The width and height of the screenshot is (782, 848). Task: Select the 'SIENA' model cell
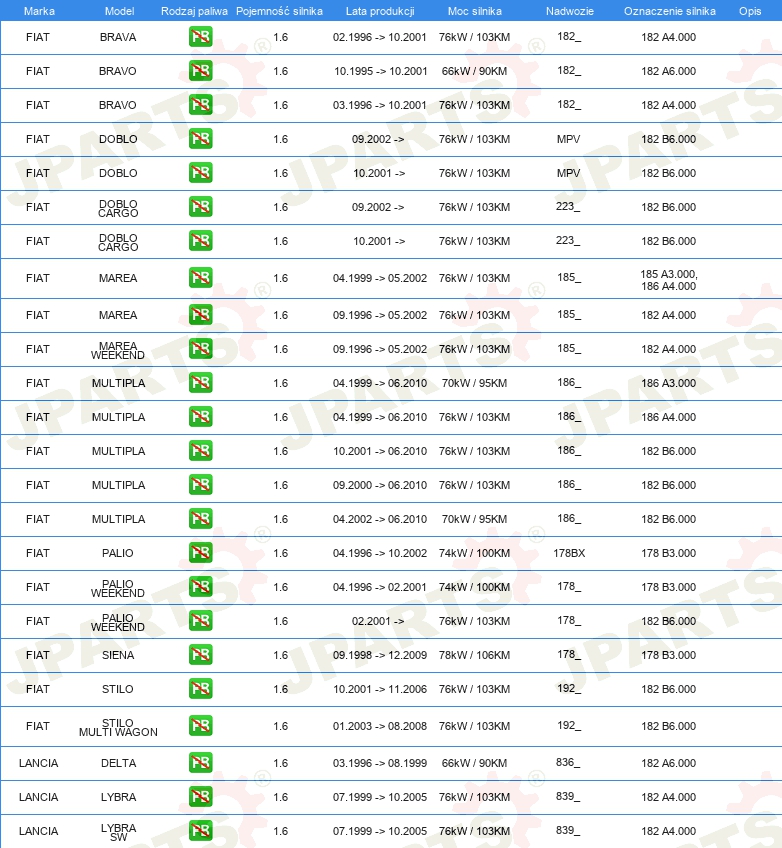(x=118, y=655)
